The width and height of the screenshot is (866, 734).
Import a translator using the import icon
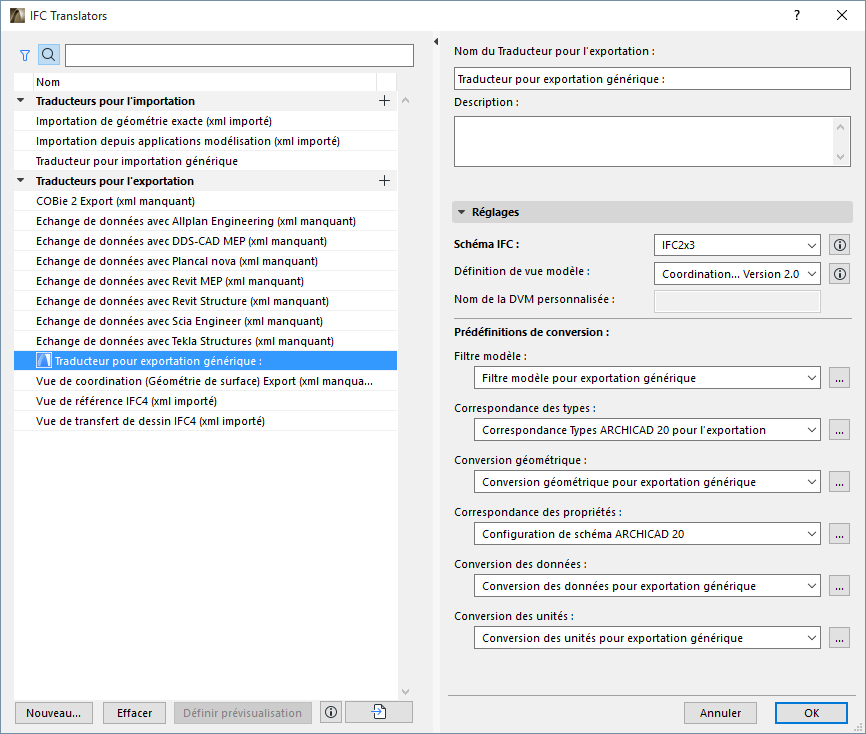(x=378, y=712)
